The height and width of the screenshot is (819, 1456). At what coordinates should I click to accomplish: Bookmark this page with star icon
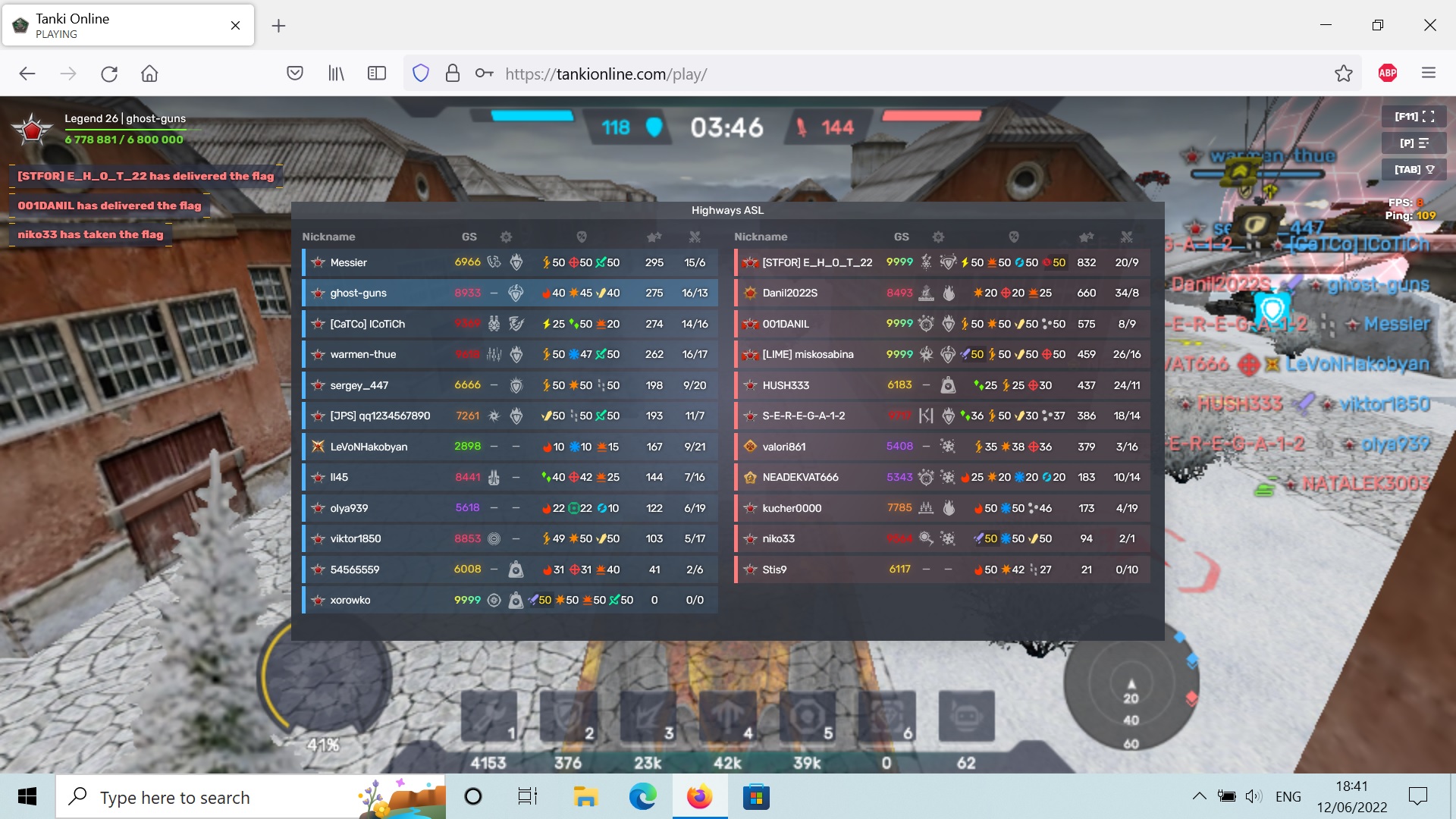[x=1343, y=74]
